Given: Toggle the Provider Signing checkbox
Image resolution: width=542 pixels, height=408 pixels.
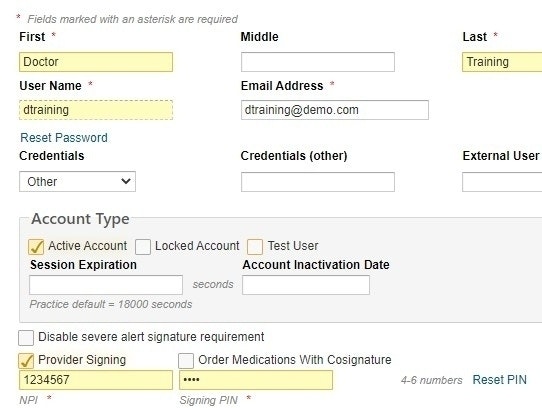Looking at the screenshot, I should 26,361.
